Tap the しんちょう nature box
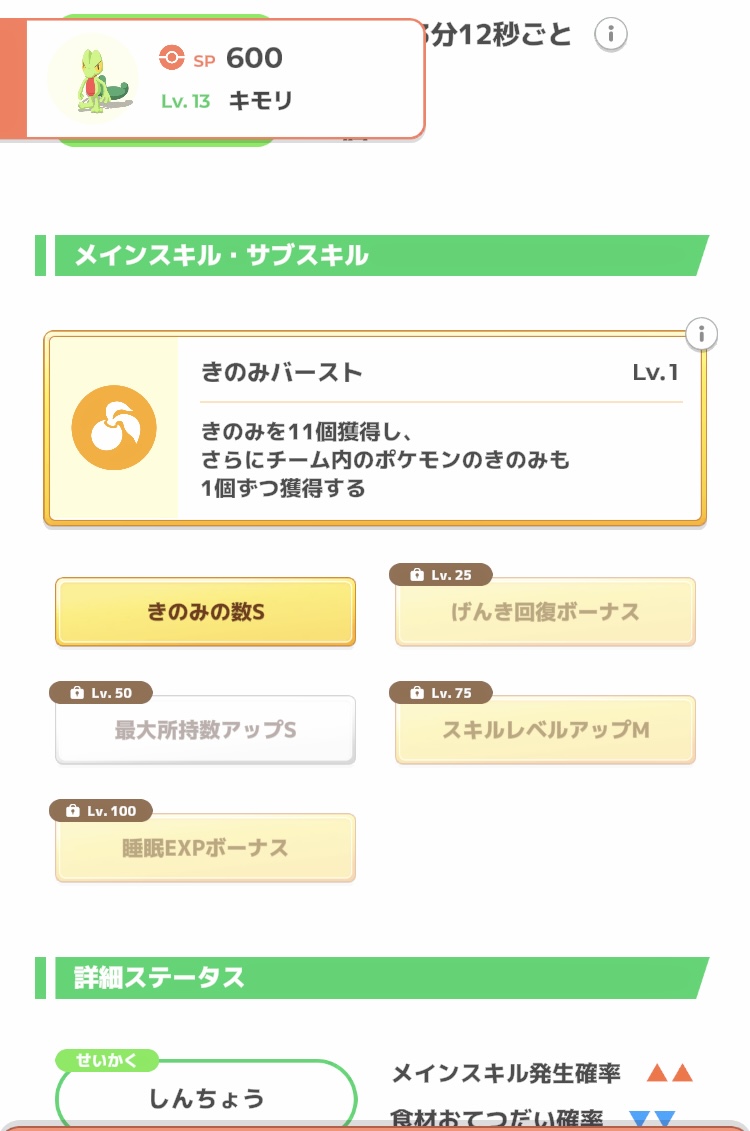The height and width of the screenshot is (1131, 750). 206,1095
